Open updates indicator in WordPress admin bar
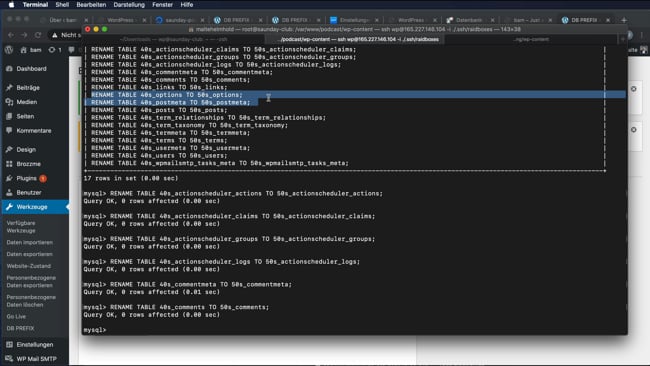The width and height of the screenshot is (650, 366). (x=55, y=50)
